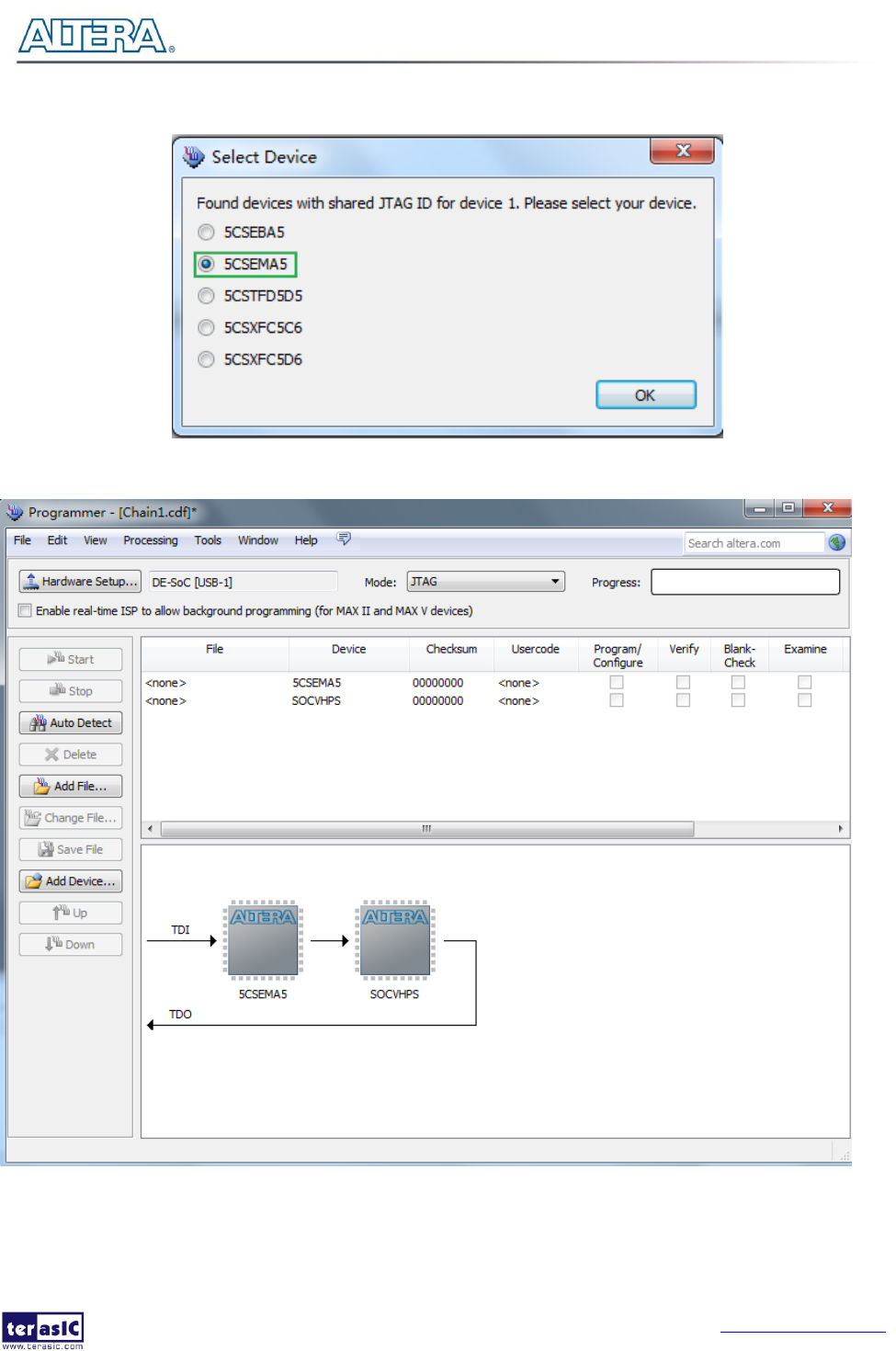Close the Programmer window
The image size is (896, 1351).
827,508
